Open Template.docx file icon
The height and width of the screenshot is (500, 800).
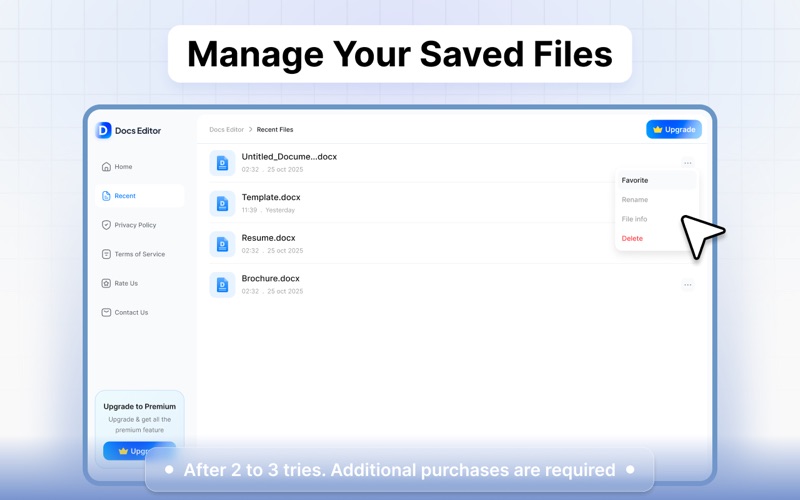222,204
